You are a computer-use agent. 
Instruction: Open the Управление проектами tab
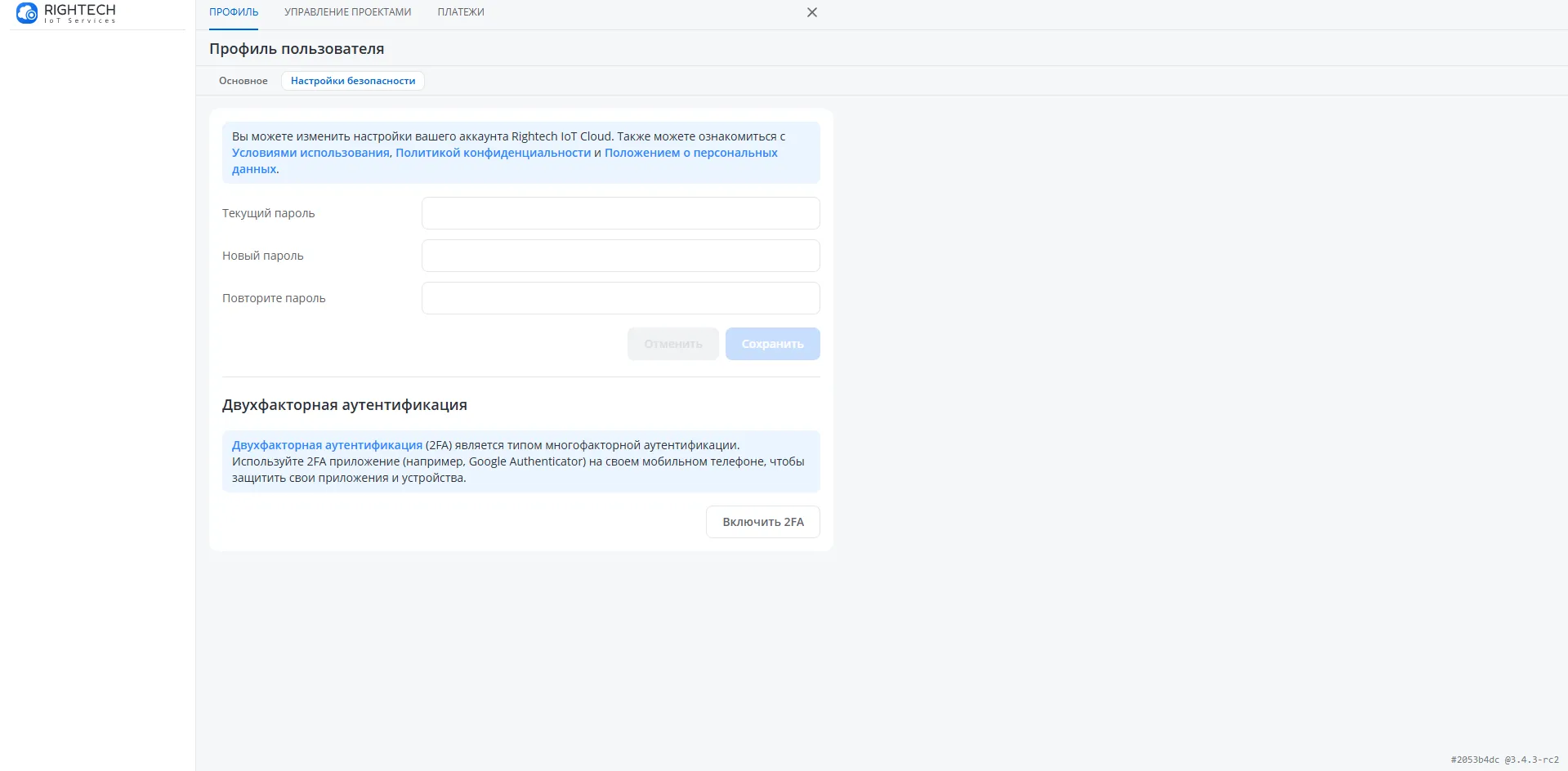[x=347, y=12]
